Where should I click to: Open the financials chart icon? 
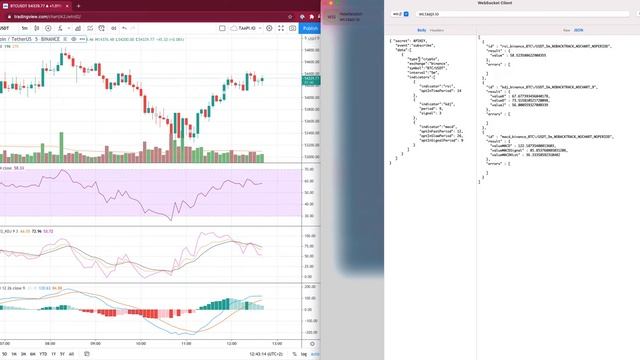point(78,28)
